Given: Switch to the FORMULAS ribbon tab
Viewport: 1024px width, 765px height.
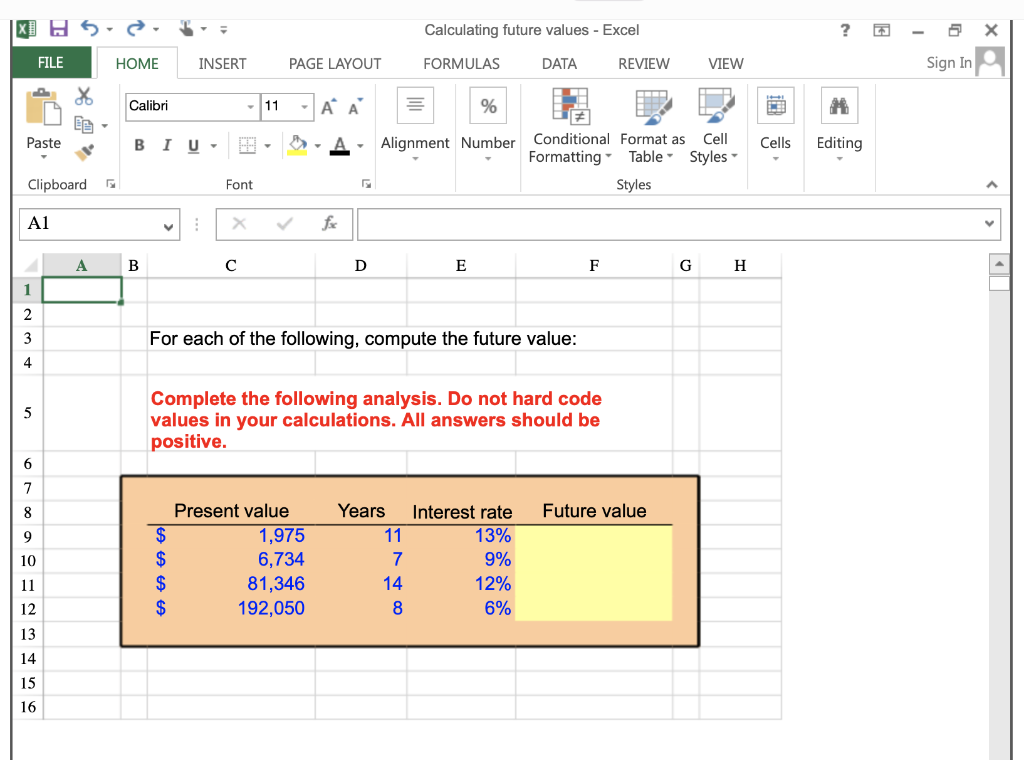Looking at the screenshot, I should coord(461,63).
